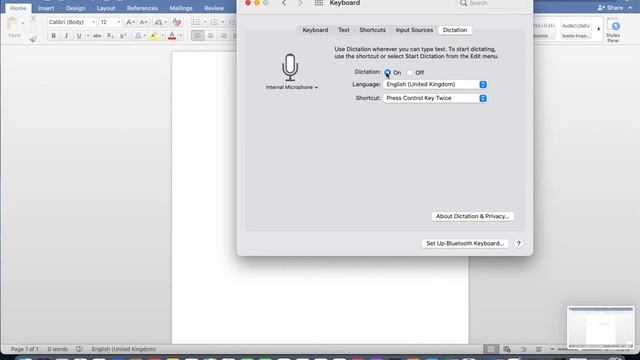
Task: Click Share button in Word
Action: [611, 8]
